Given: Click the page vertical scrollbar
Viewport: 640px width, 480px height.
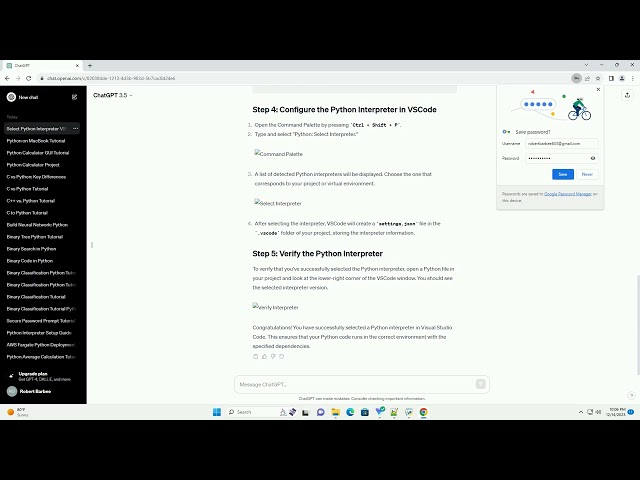Looking at the screenshot, I should click(x=638, y=324).
